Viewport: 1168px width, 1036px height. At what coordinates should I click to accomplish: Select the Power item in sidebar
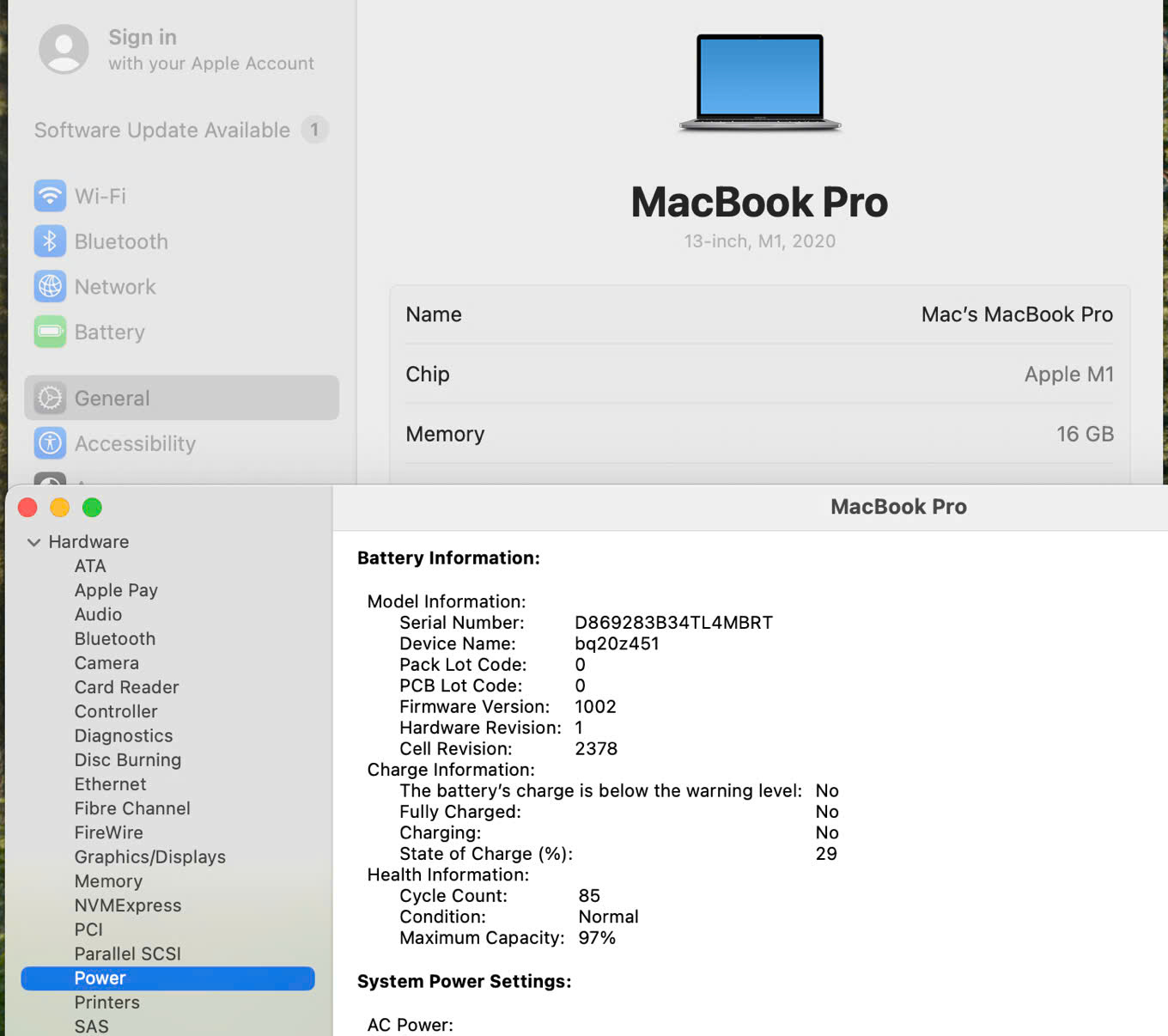tap(100, 978)
